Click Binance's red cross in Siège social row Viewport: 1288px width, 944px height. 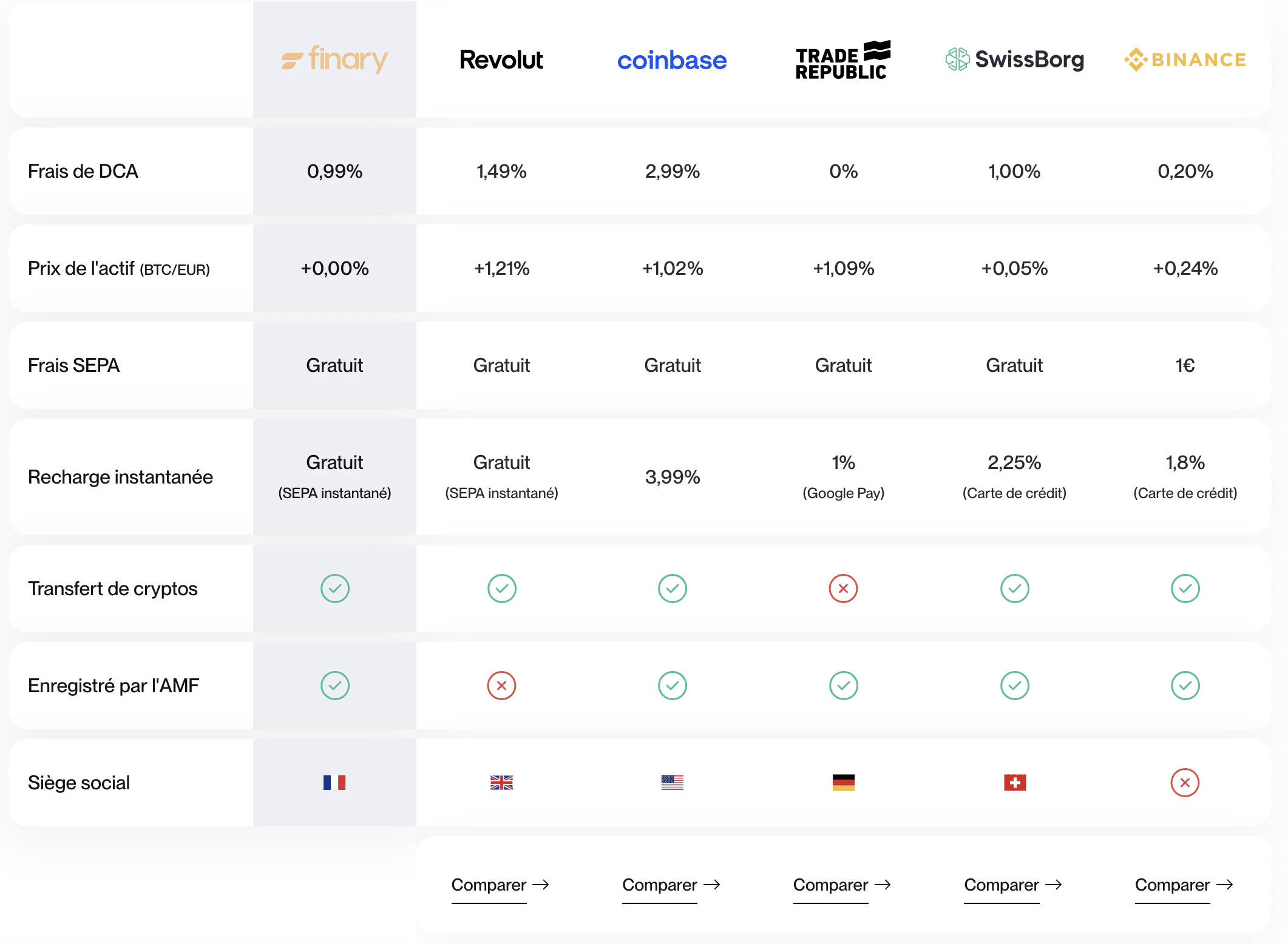coord(1185,783)
